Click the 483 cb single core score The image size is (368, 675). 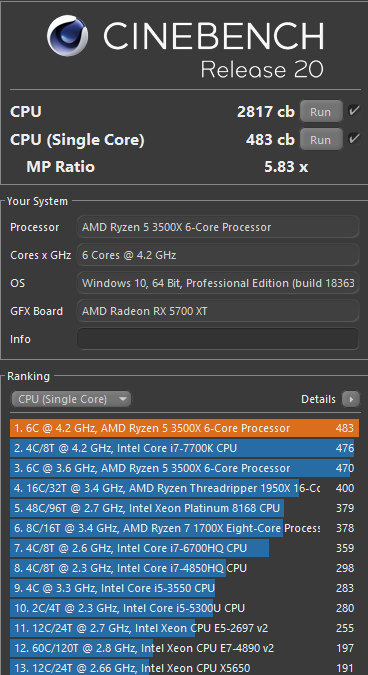[270, 139]
